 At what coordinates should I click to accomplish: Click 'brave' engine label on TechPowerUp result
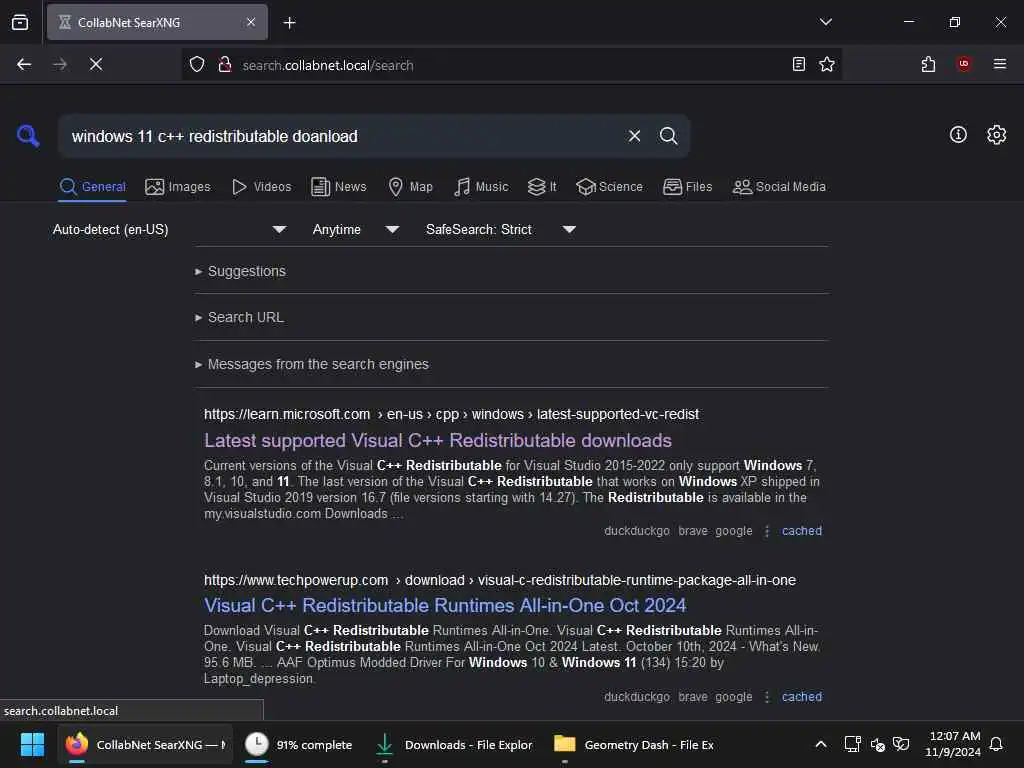[693, 697]
